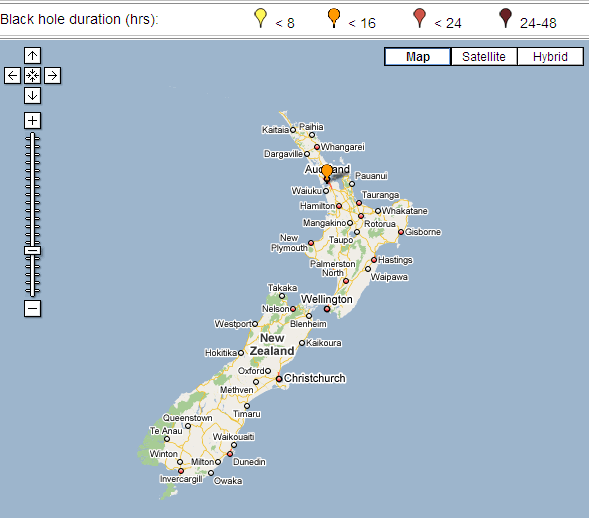Screen dimensions: 589x518
Task: Click the center/reset map position button
Action: 32,76
